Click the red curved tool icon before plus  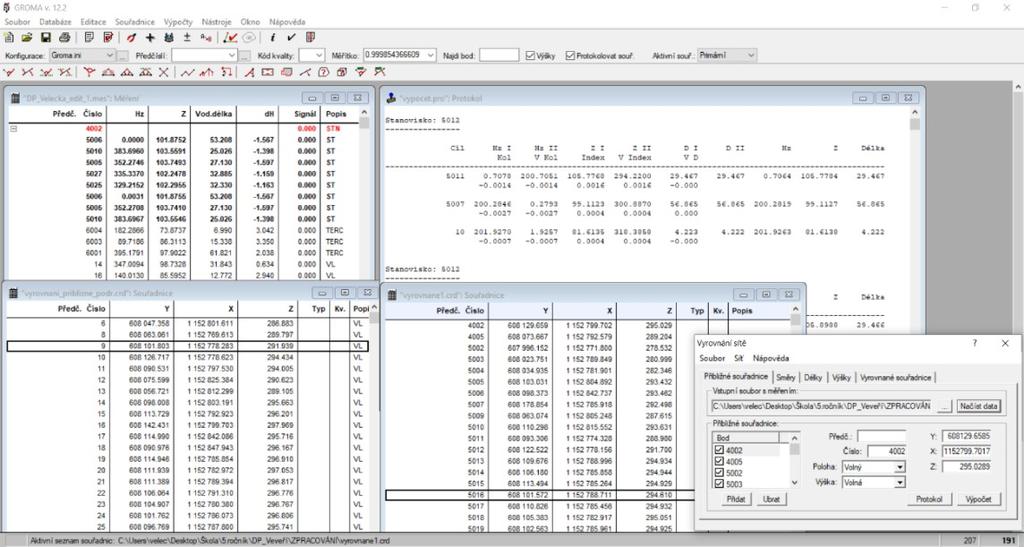(131, 38)
